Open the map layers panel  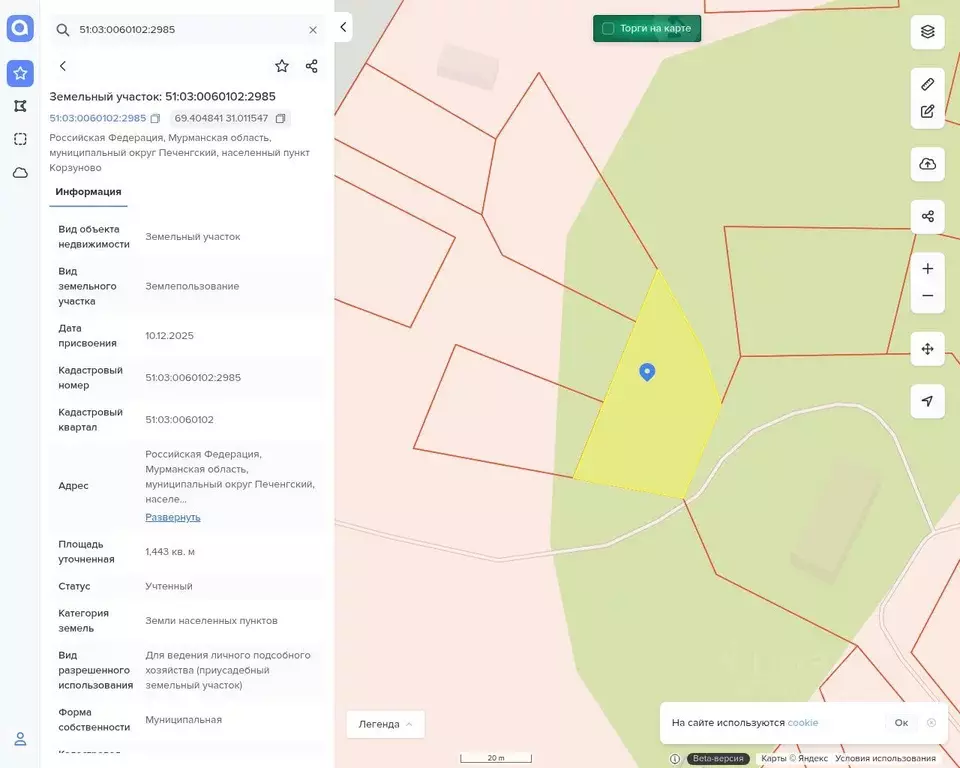point(928,31)
